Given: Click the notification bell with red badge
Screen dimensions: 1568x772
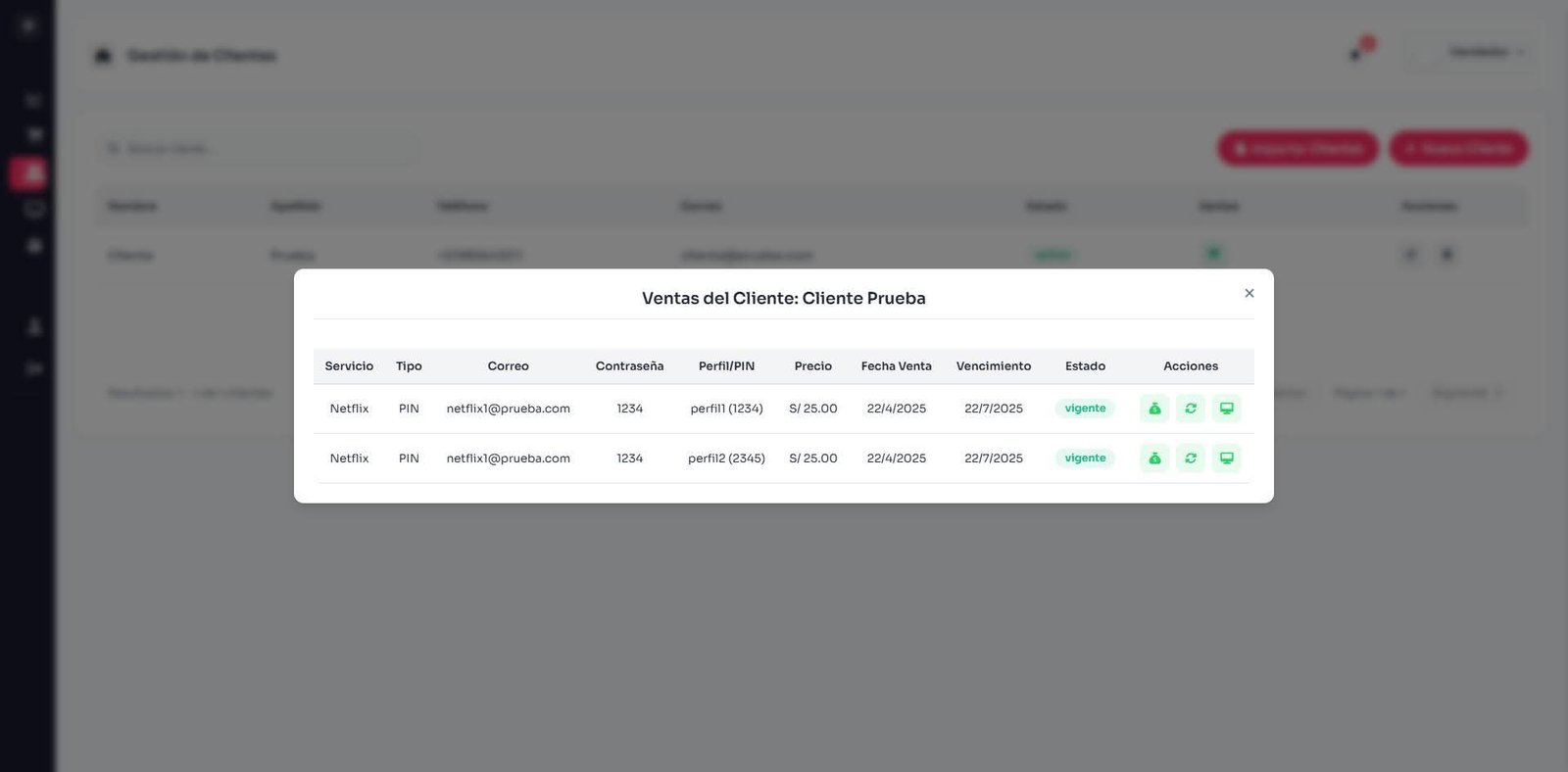Looking at the screenshot, I should pyautogui.click(x=1358, y=52).
